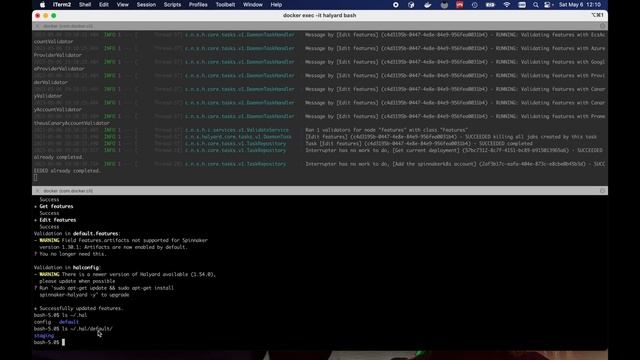This screenshot has height=360, width=640.
Task: Click the top pane cursor block
Action: (x=36, y=178)
